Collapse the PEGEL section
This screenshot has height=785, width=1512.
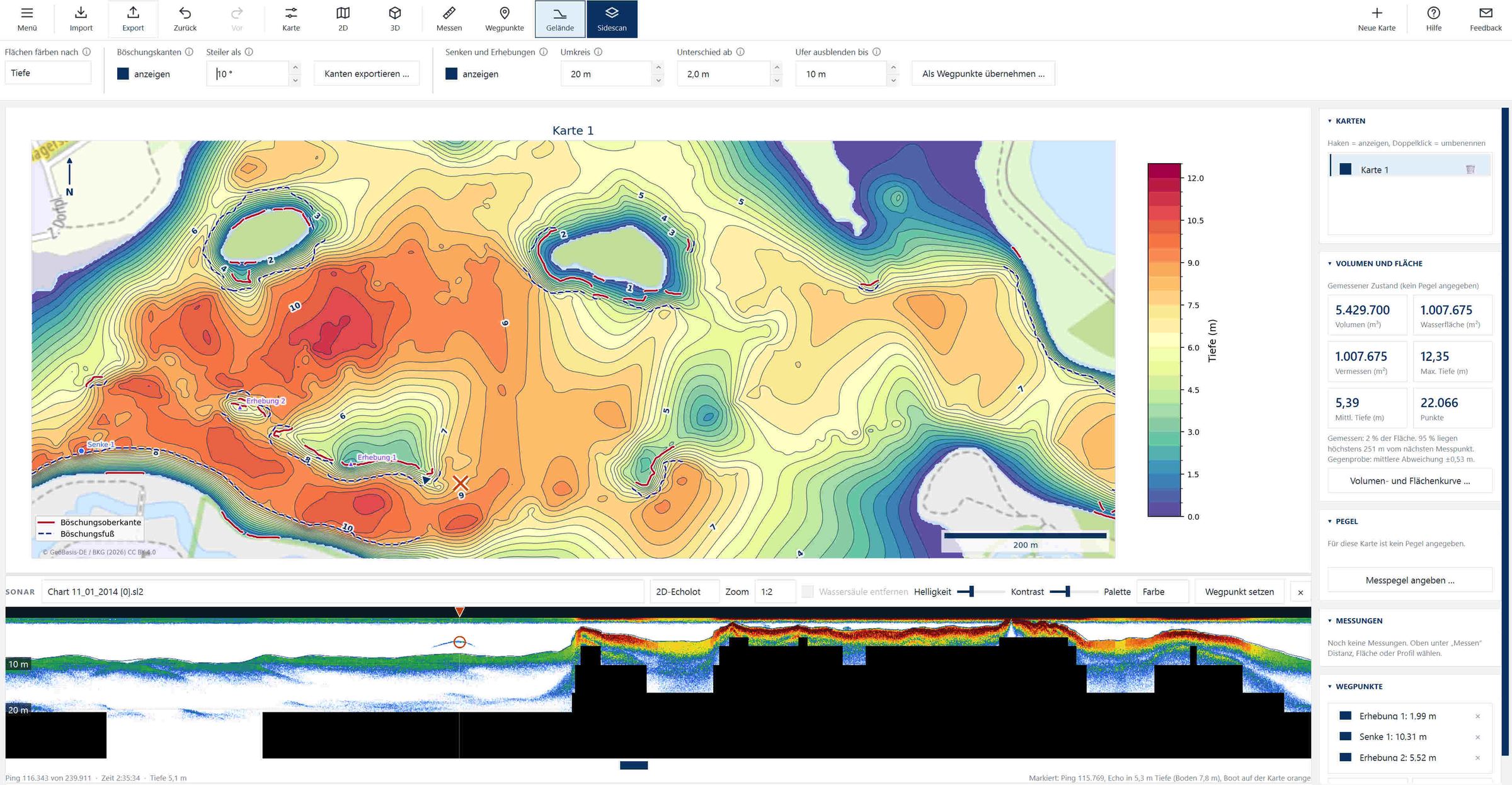tap(1343, 521)
